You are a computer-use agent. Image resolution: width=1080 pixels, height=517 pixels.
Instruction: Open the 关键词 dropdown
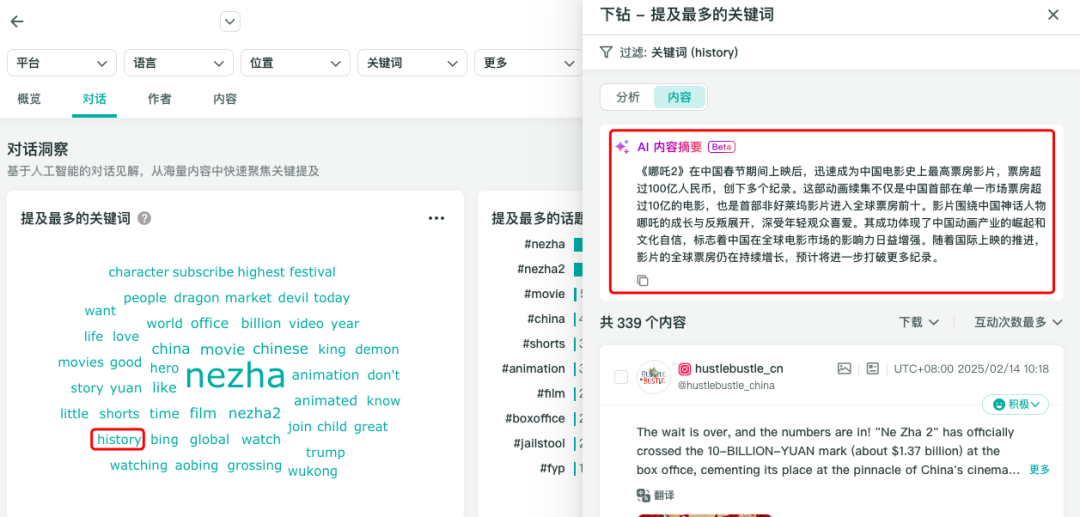(x=412, y=63)
